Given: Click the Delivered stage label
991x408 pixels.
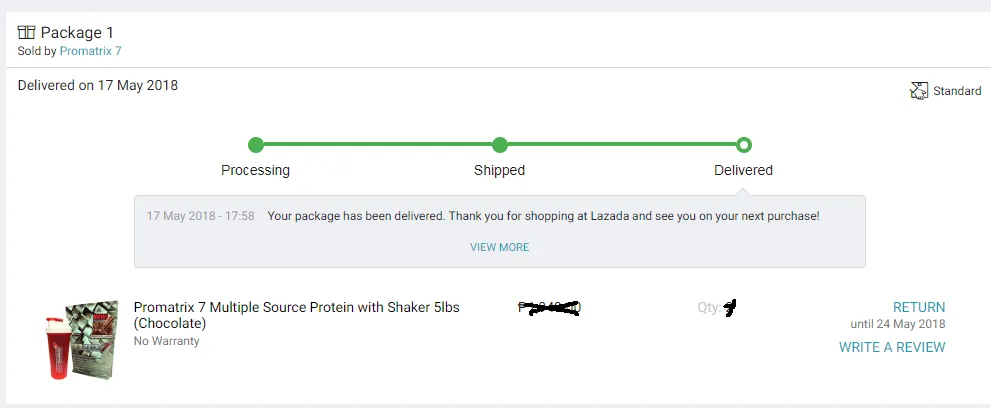Looking at the screenshot, I should click(x=743, y=171).
